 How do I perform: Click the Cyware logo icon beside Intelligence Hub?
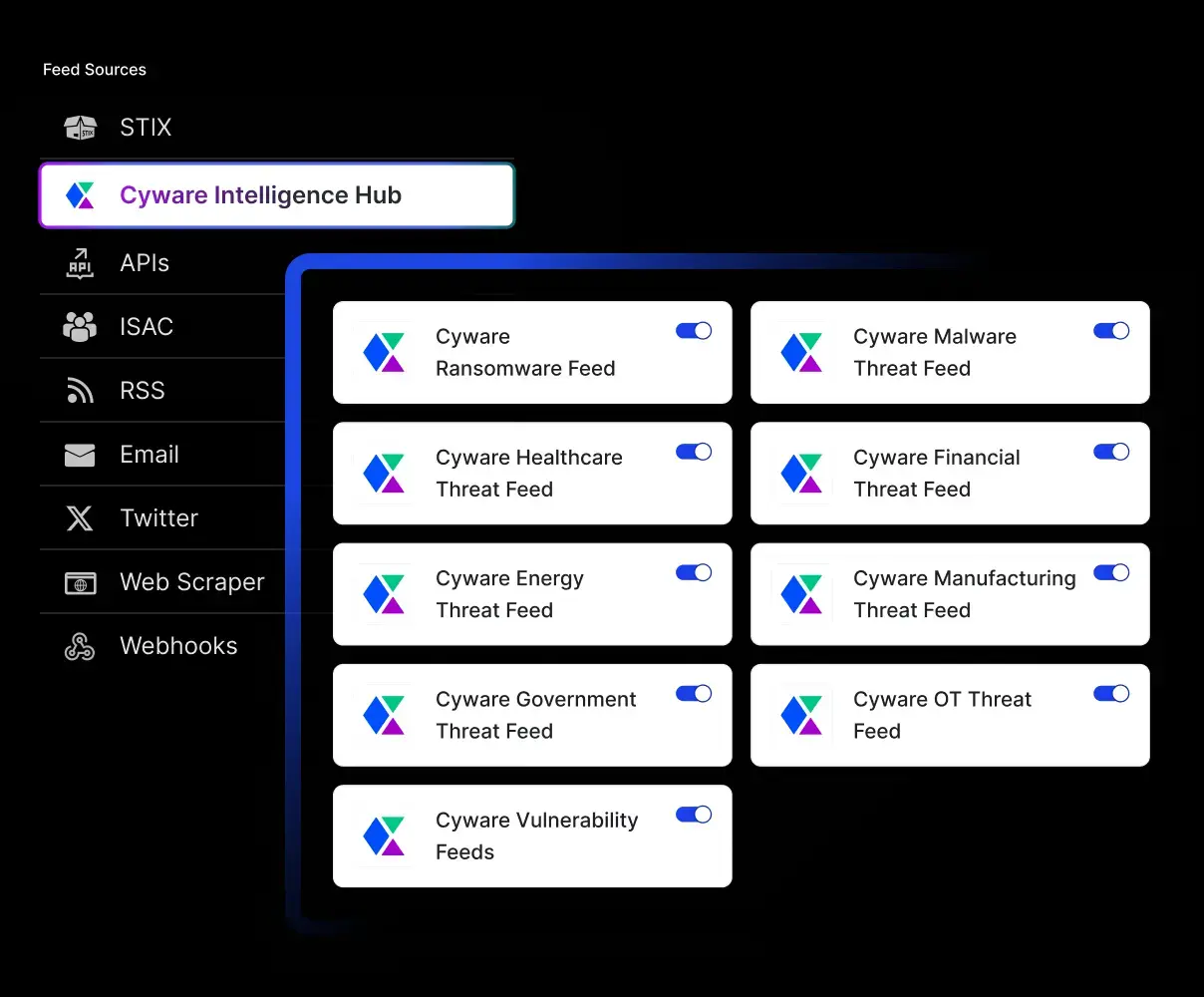point(80,195)
